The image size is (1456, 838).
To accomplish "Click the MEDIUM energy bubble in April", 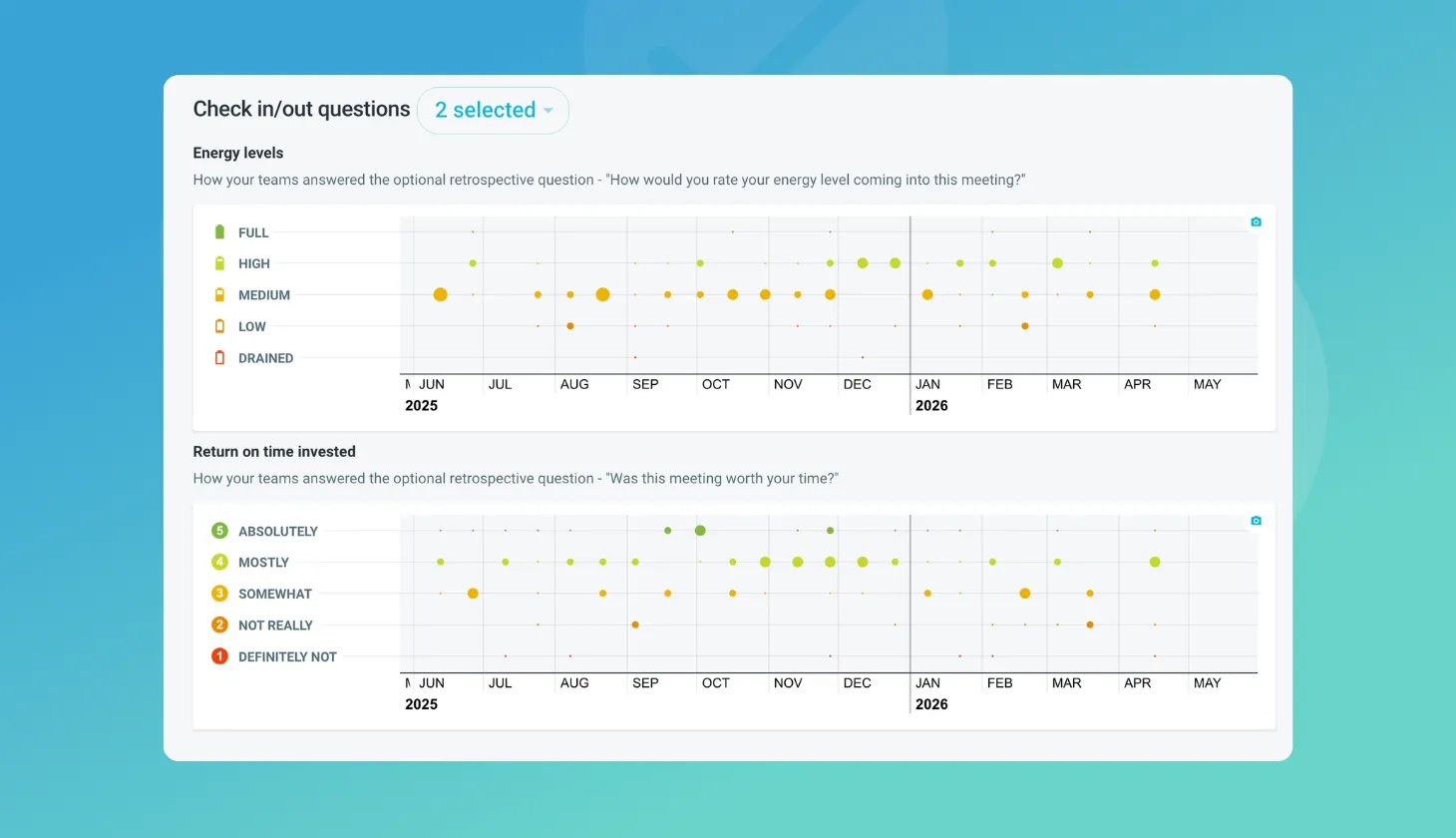I will 1155,294.
